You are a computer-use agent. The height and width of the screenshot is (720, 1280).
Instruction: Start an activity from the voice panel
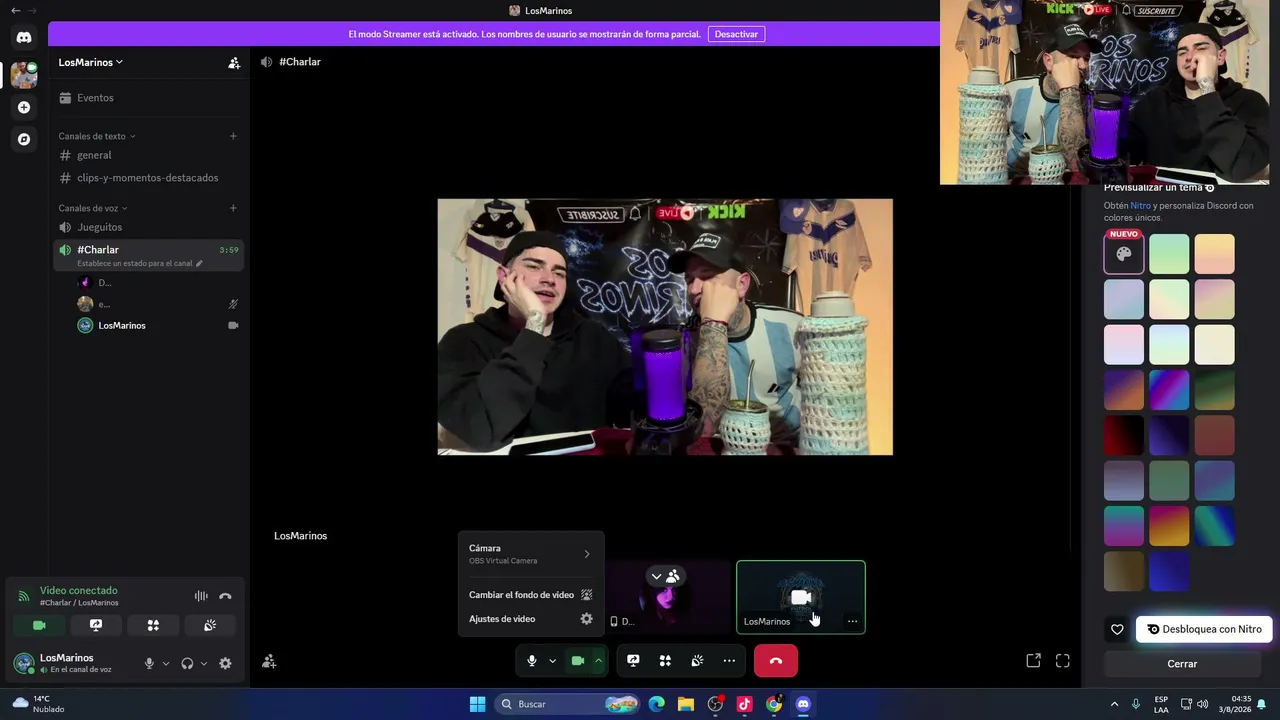pos(153,625)
